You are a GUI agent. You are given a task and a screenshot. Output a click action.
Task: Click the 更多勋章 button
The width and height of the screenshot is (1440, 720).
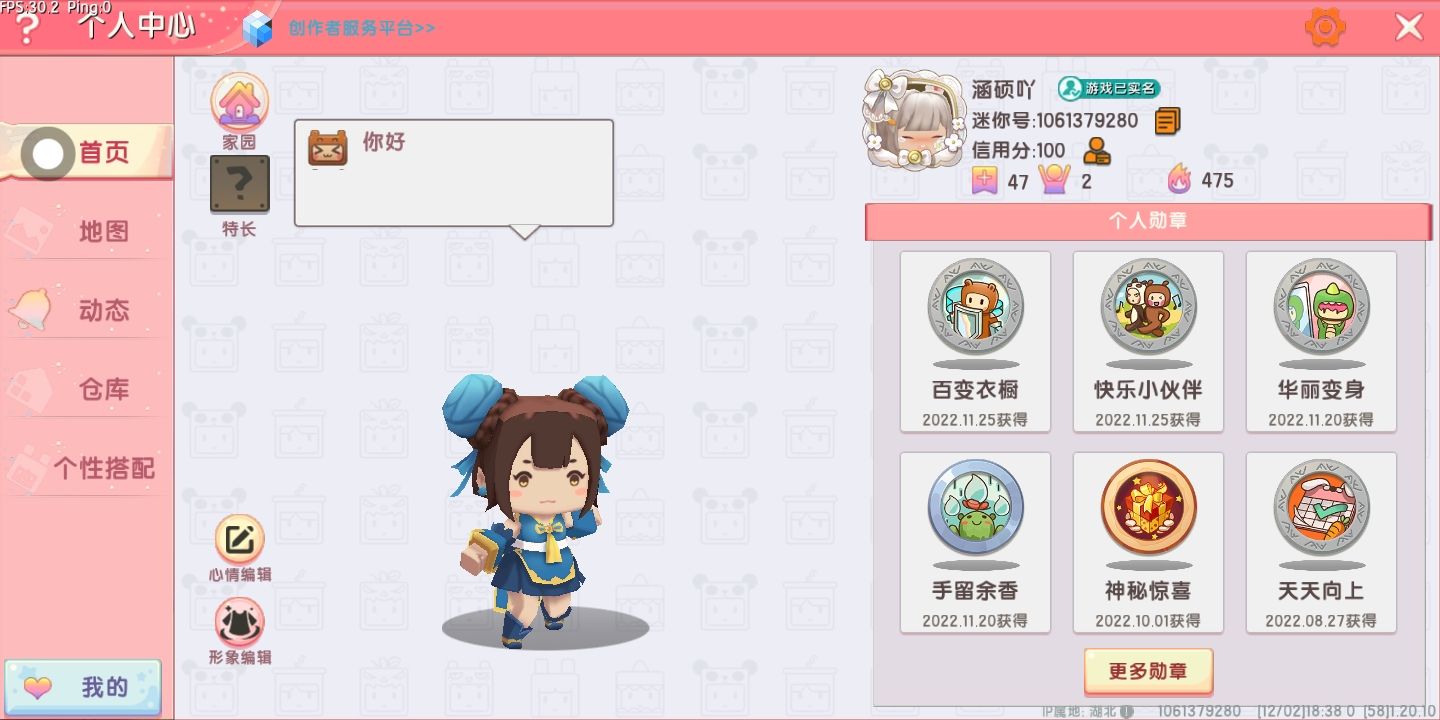click(1148, 671)
